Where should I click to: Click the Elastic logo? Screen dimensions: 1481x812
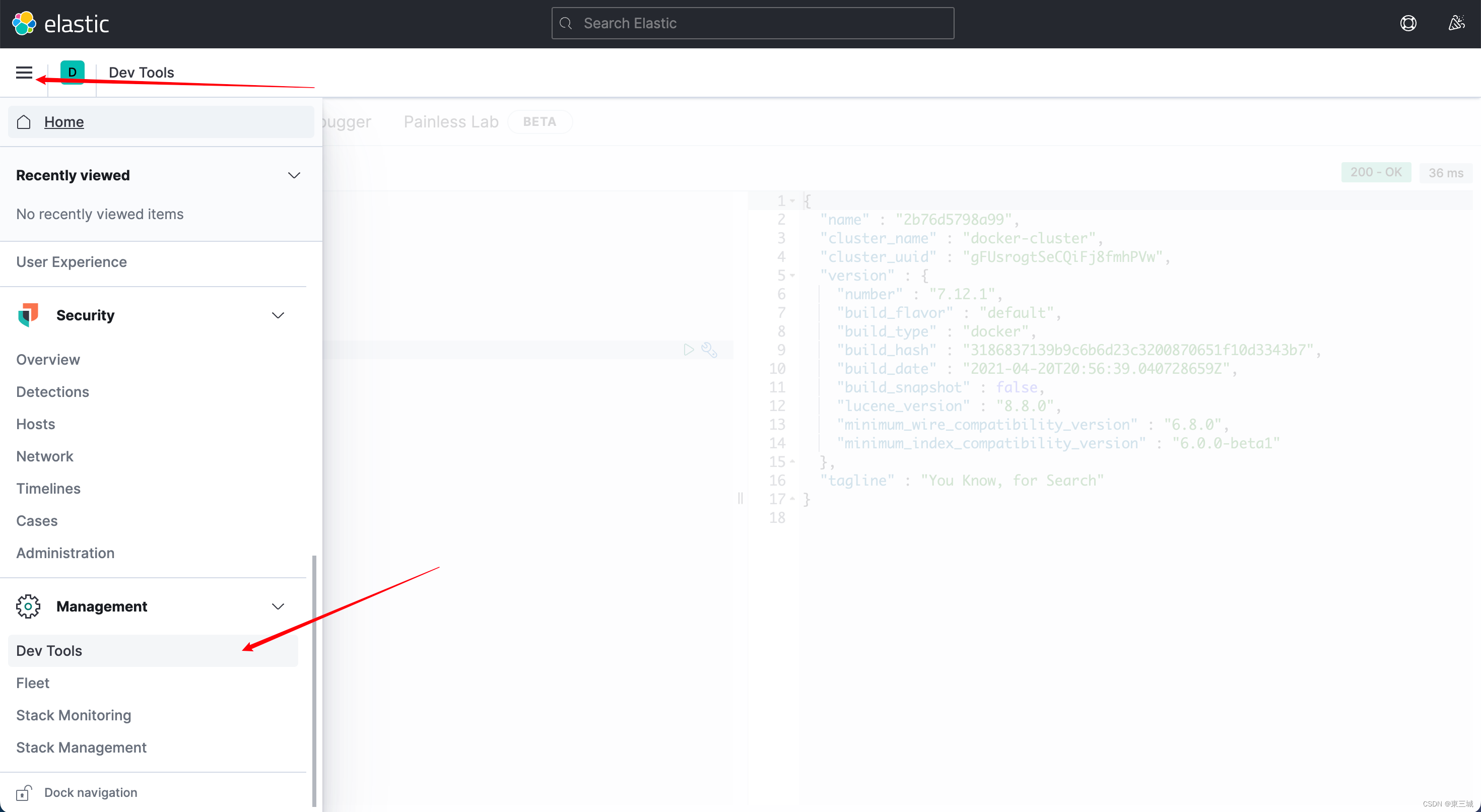tap(60, 24)
